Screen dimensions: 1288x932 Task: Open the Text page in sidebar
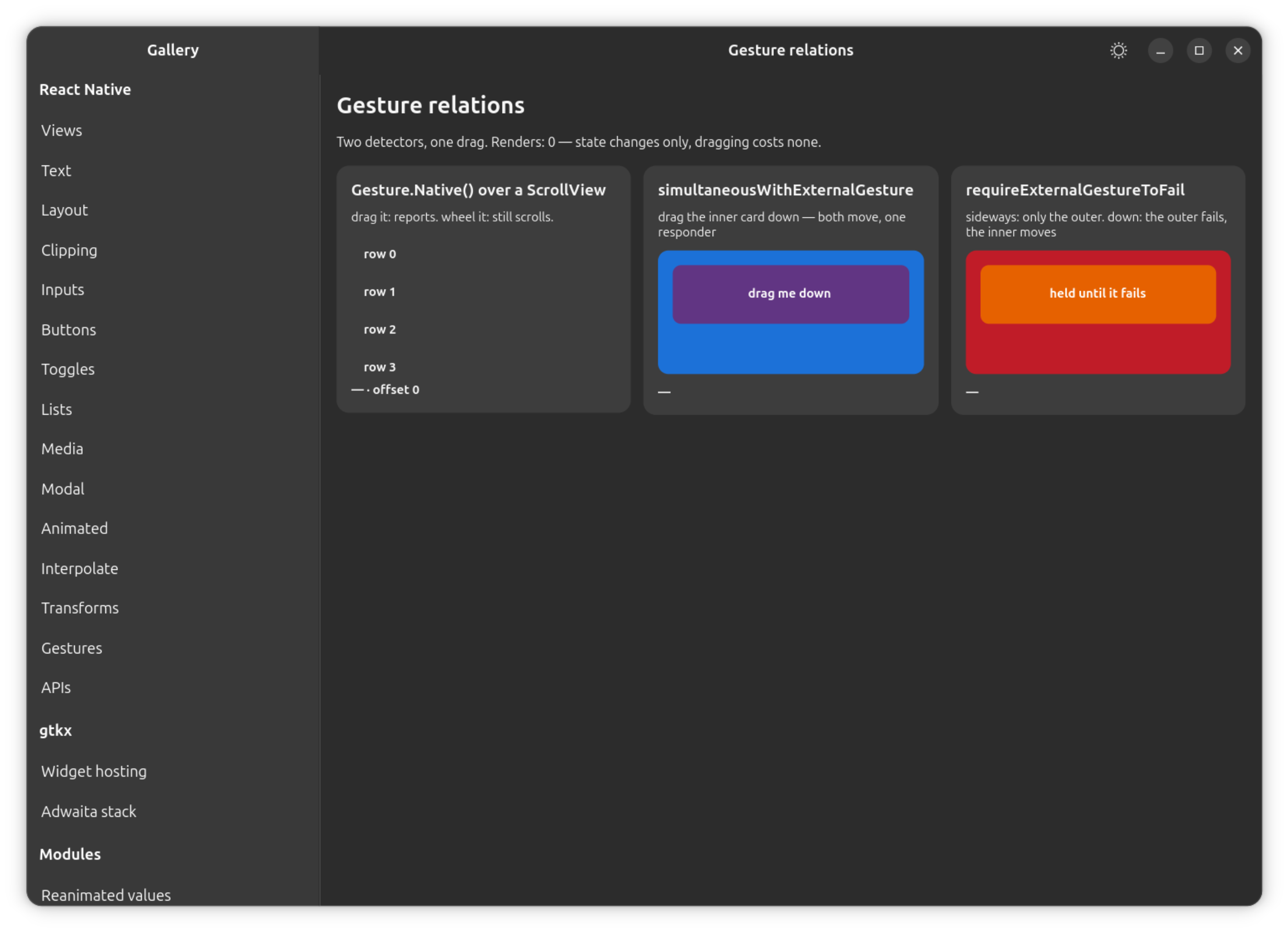(173, 170)
